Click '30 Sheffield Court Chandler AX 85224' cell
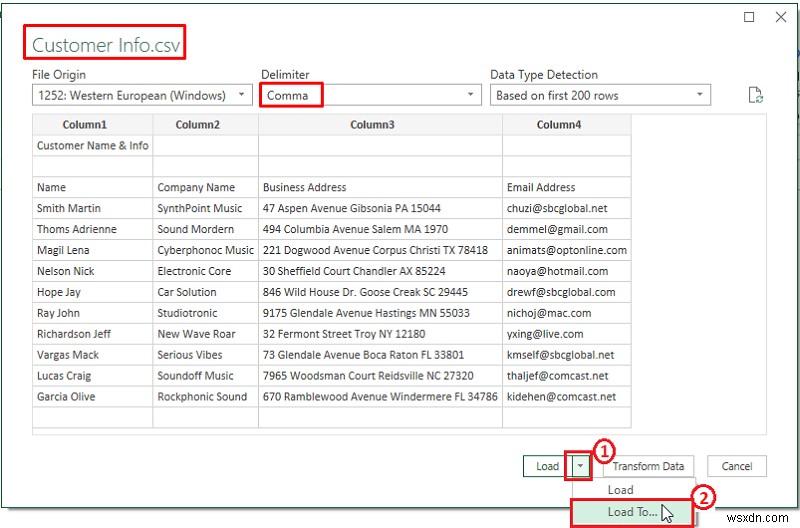The height and width of the screenshot is (528, 800). [x=381, y=271]
